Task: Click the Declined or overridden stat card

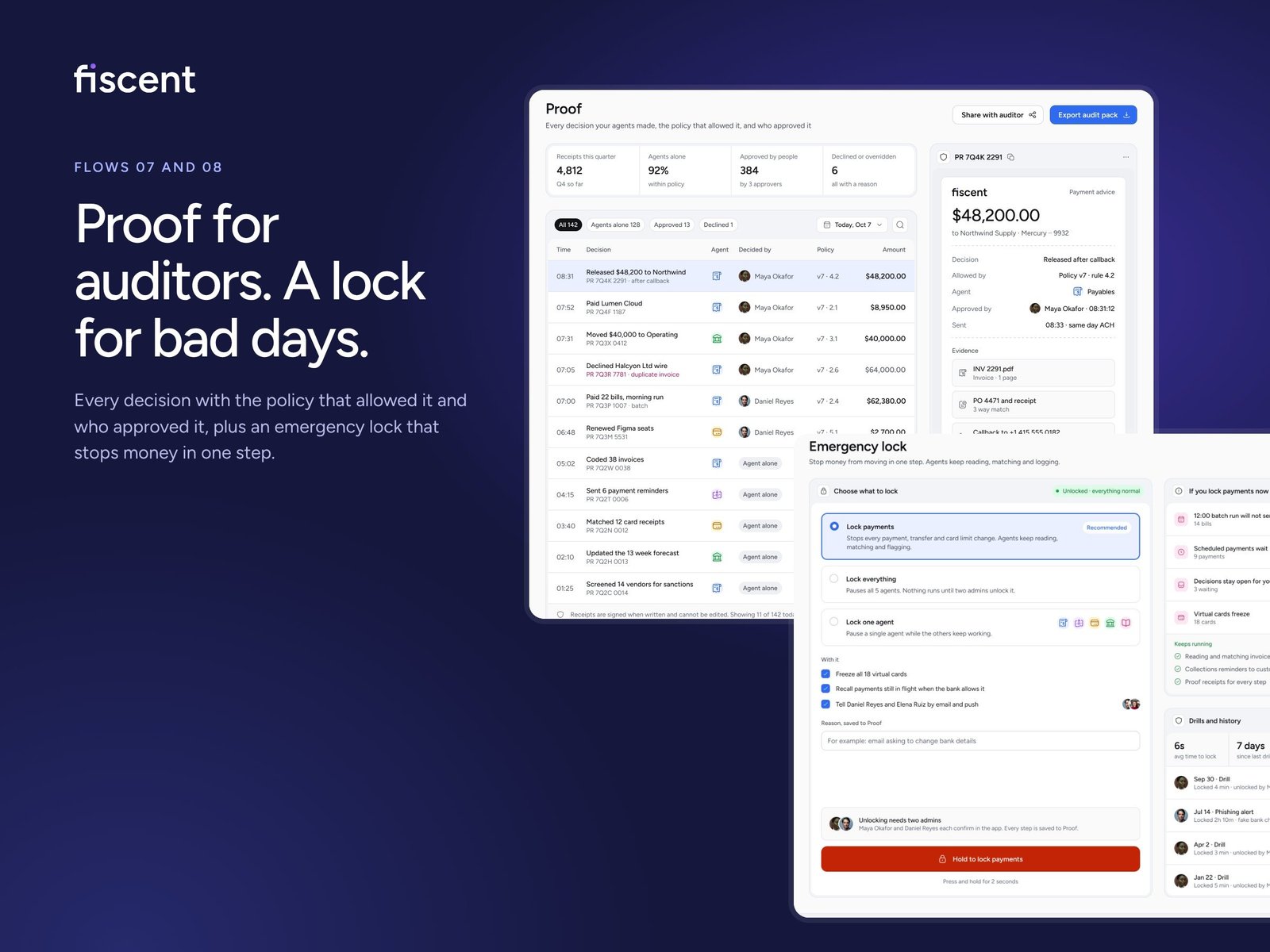Action: pyautogui.click(x=868, y=170)
